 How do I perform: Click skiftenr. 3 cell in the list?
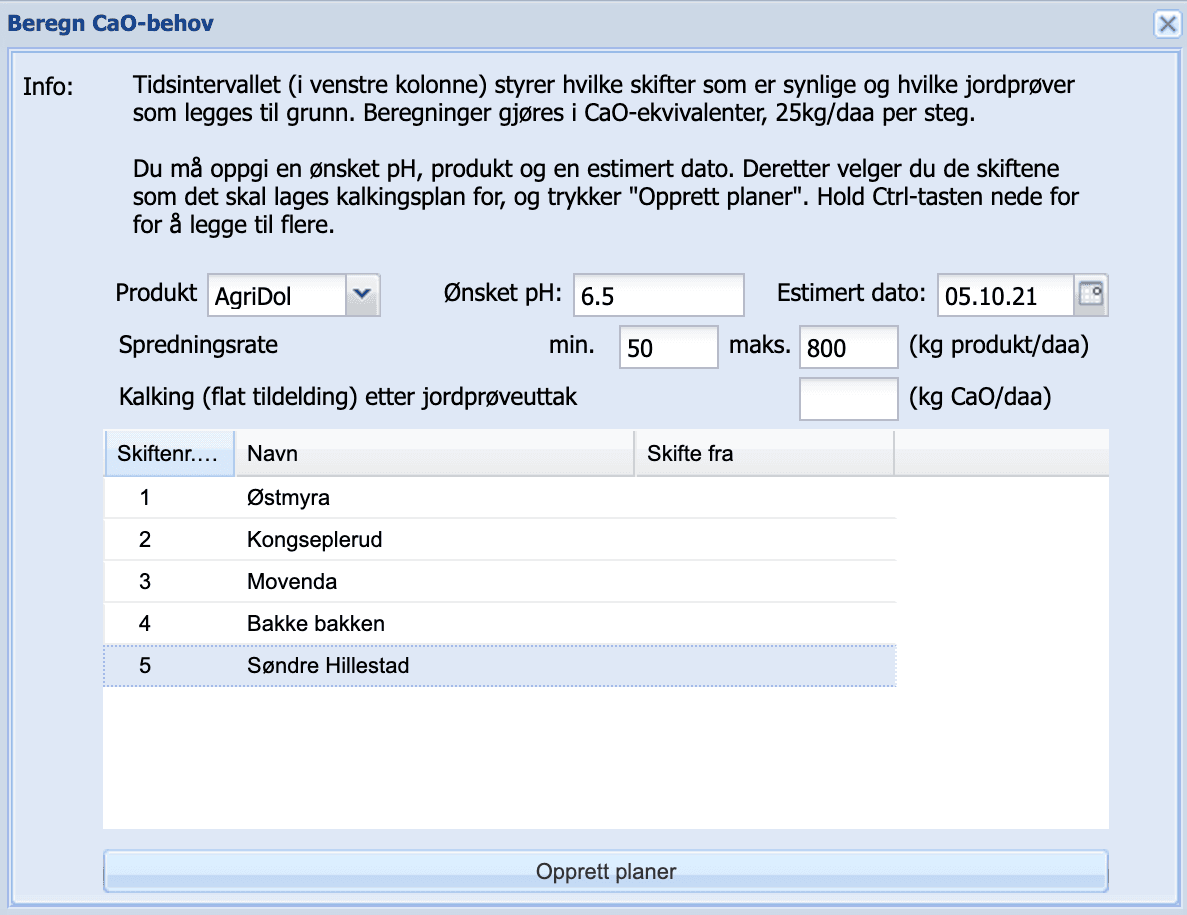pyautogui.click(x=145, y=581)
